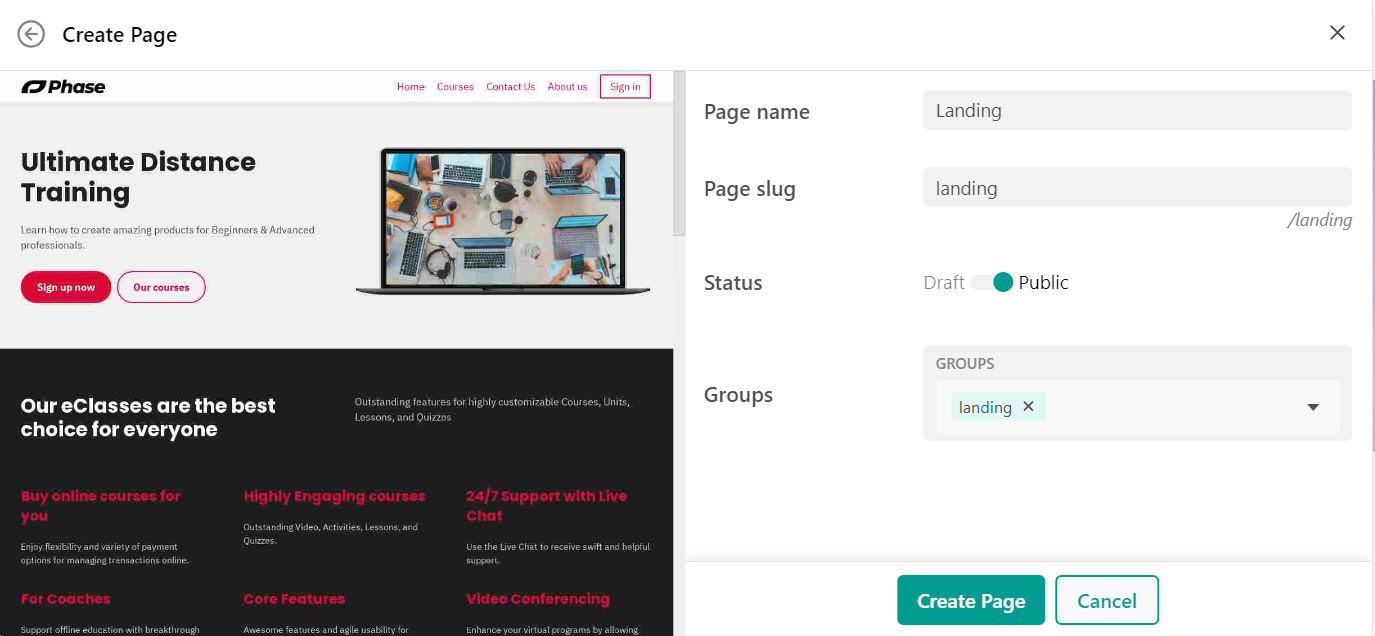The image size is (1375, 636).
Task: Click the laptop image thumbnail in preview
Action: point(503,221)
